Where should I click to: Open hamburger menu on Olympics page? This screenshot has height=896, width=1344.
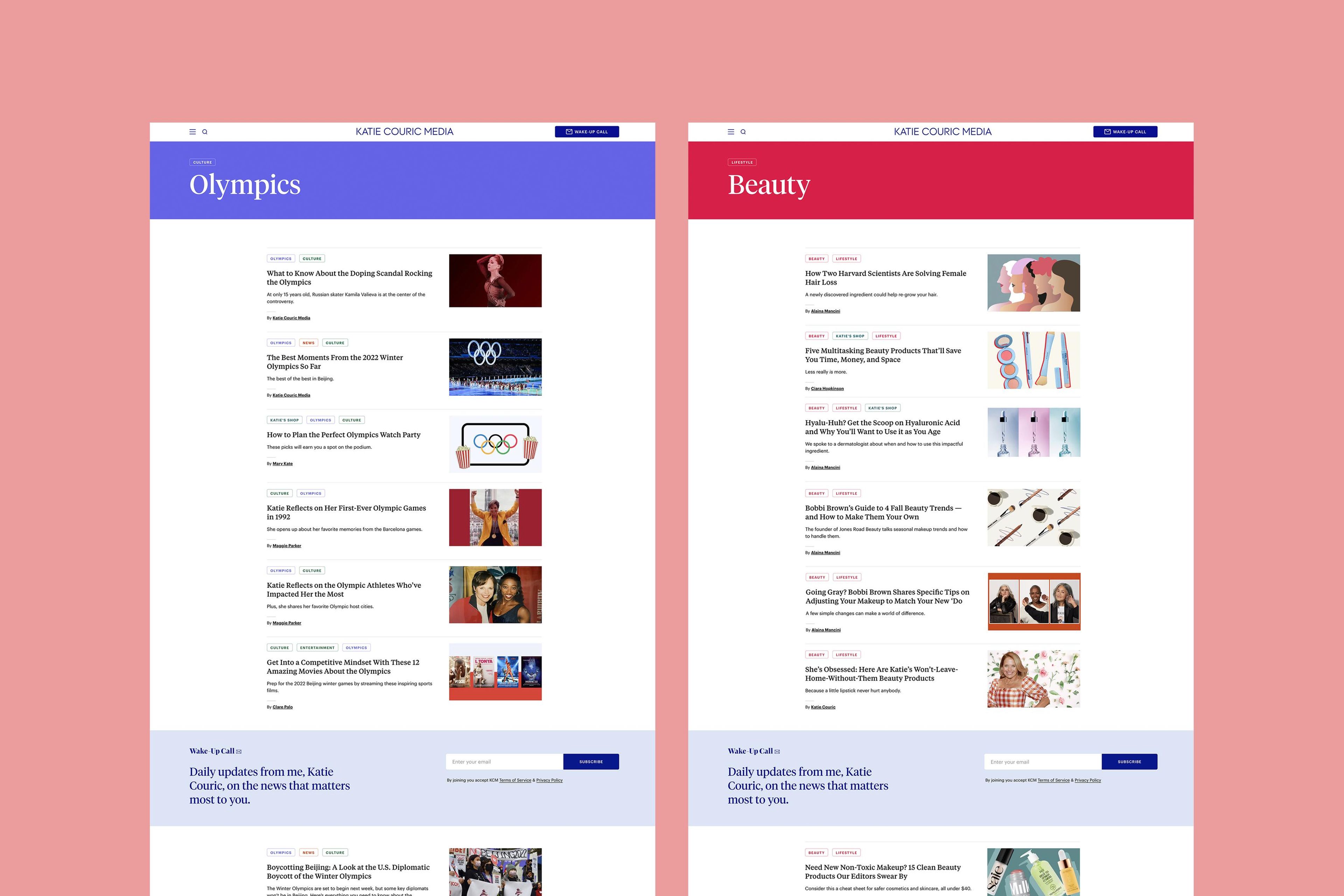pyautogui.click(x=192, y=132)
